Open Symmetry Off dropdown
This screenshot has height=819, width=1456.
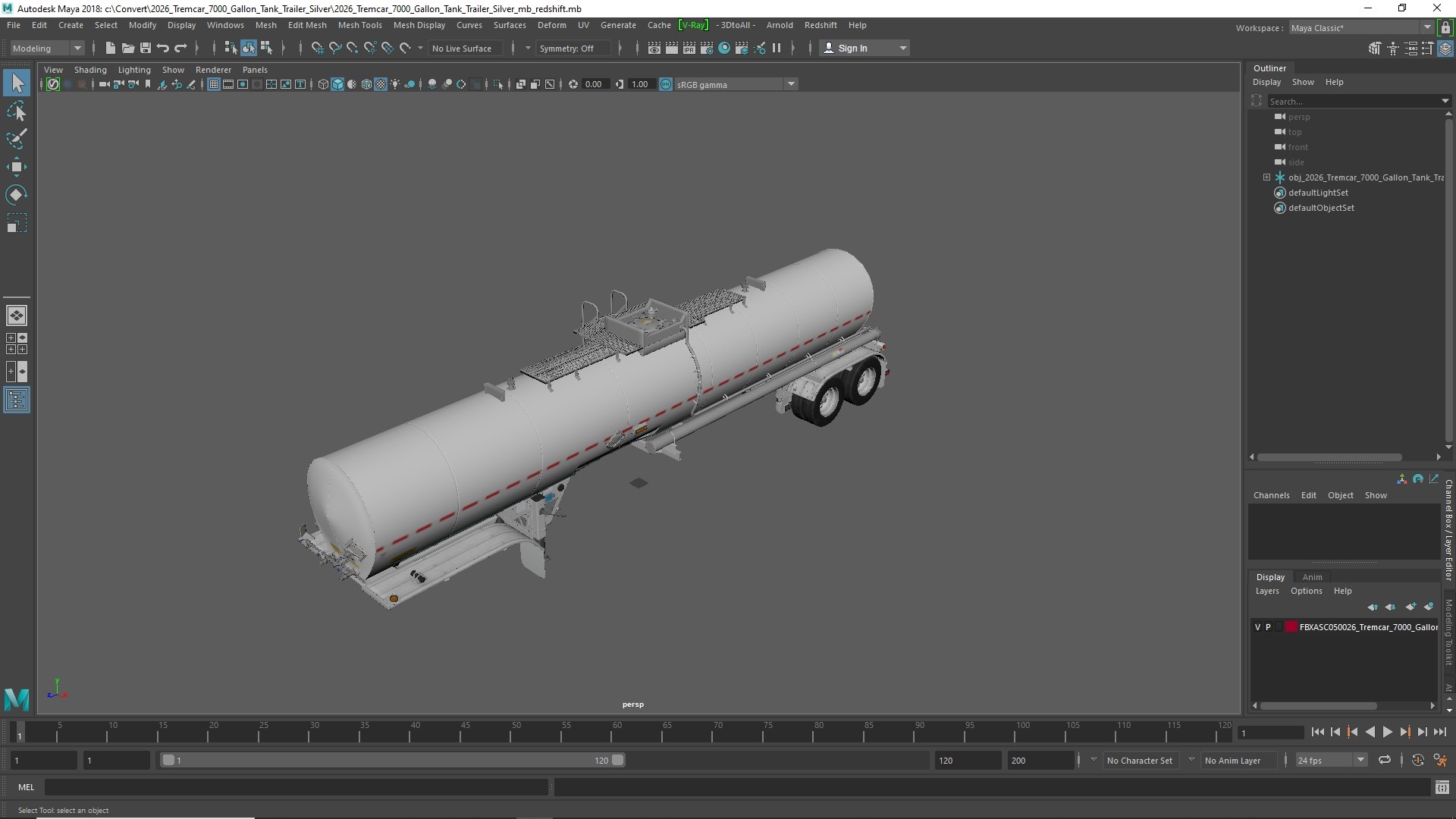(573, 48)
